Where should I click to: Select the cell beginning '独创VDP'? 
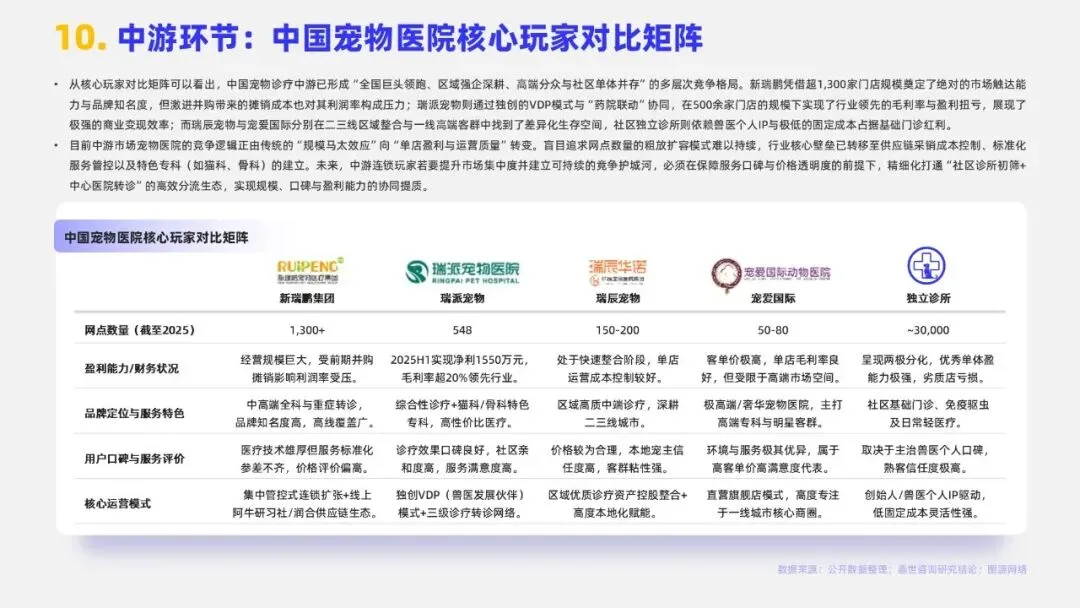point(462,503)
